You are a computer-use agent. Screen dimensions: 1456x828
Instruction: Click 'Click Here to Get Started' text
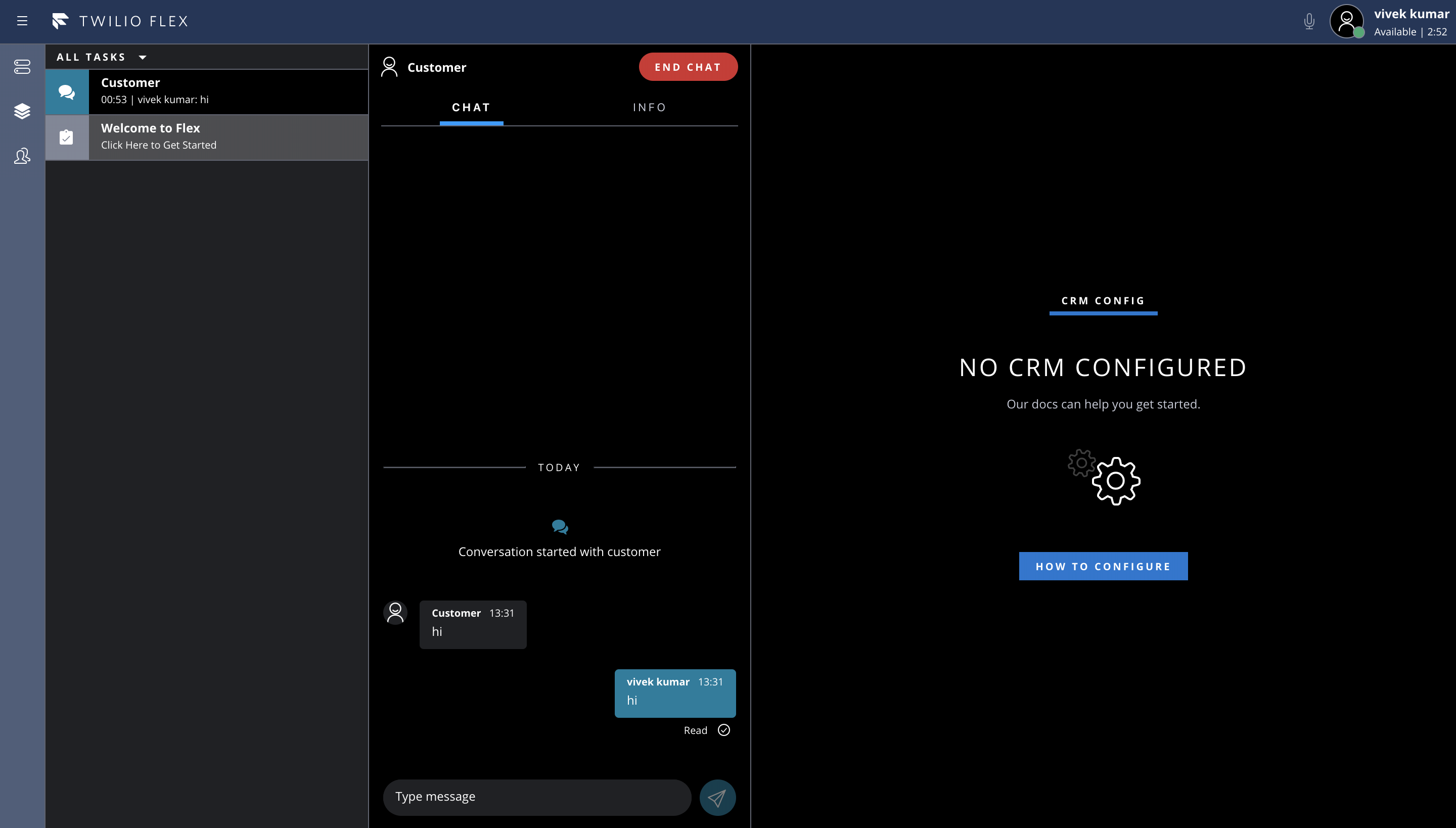(159, 145)
